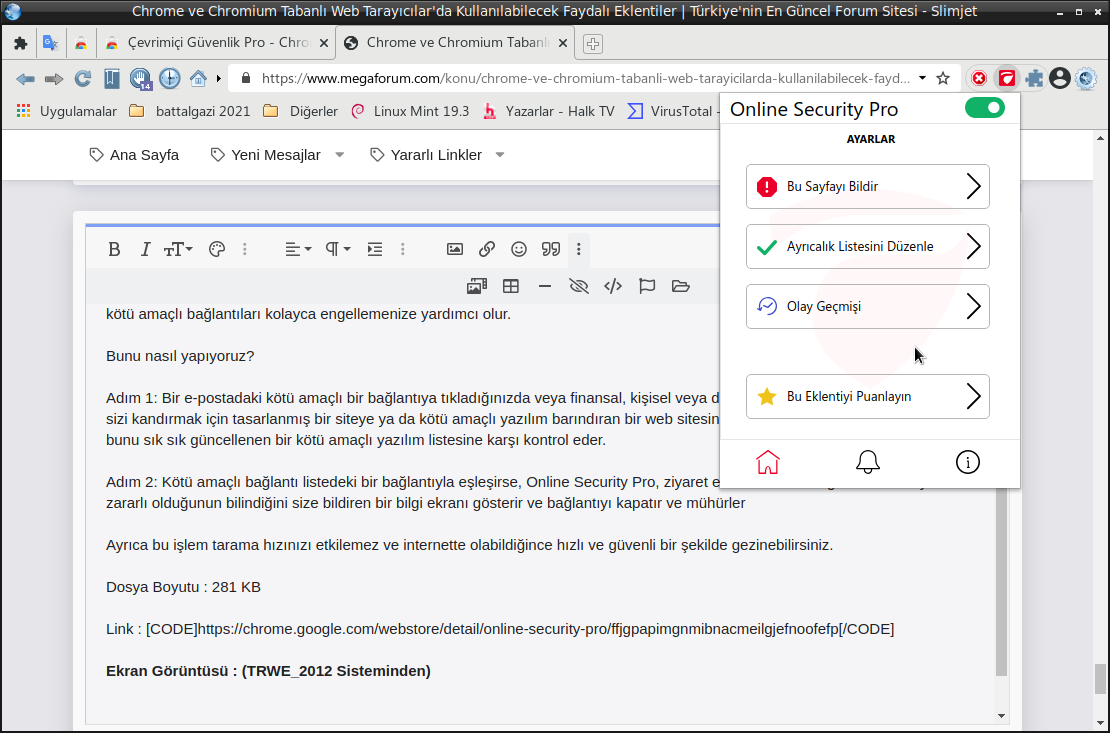1110x733 pixels.
Task: Insert a link in editor
Action: tap(486, 249)
